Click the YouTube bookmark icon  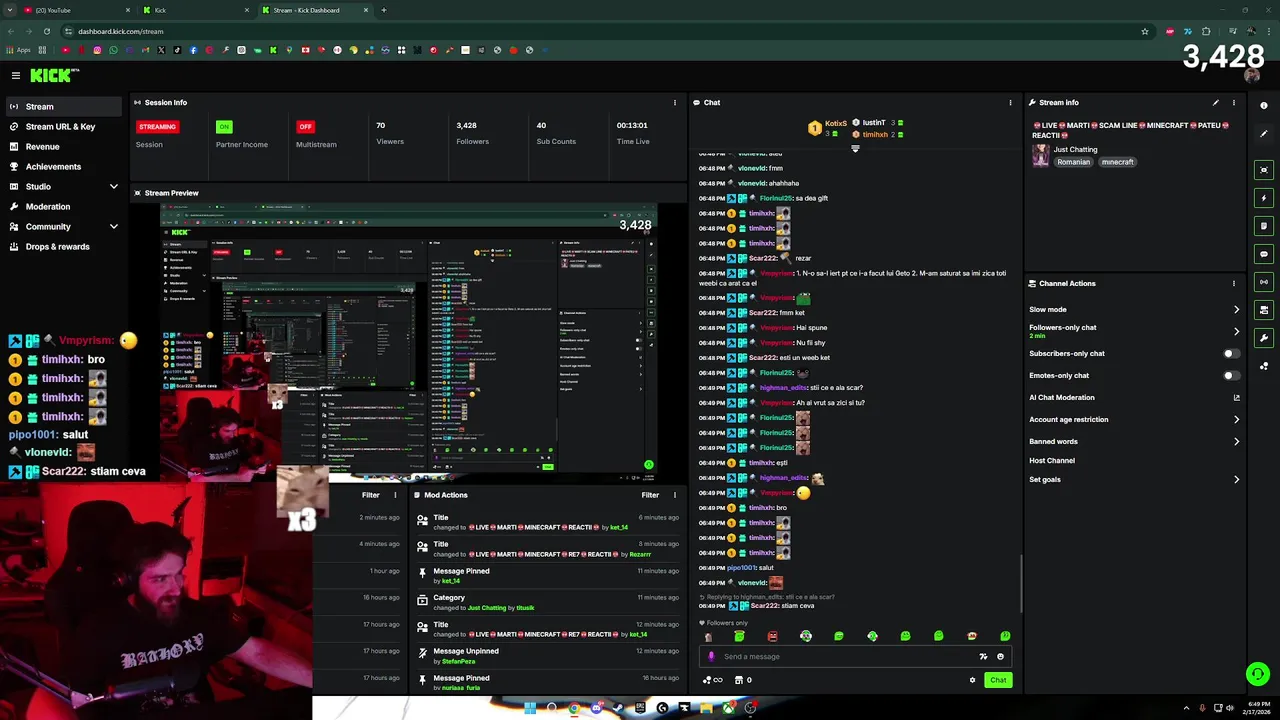pos(66,50)
